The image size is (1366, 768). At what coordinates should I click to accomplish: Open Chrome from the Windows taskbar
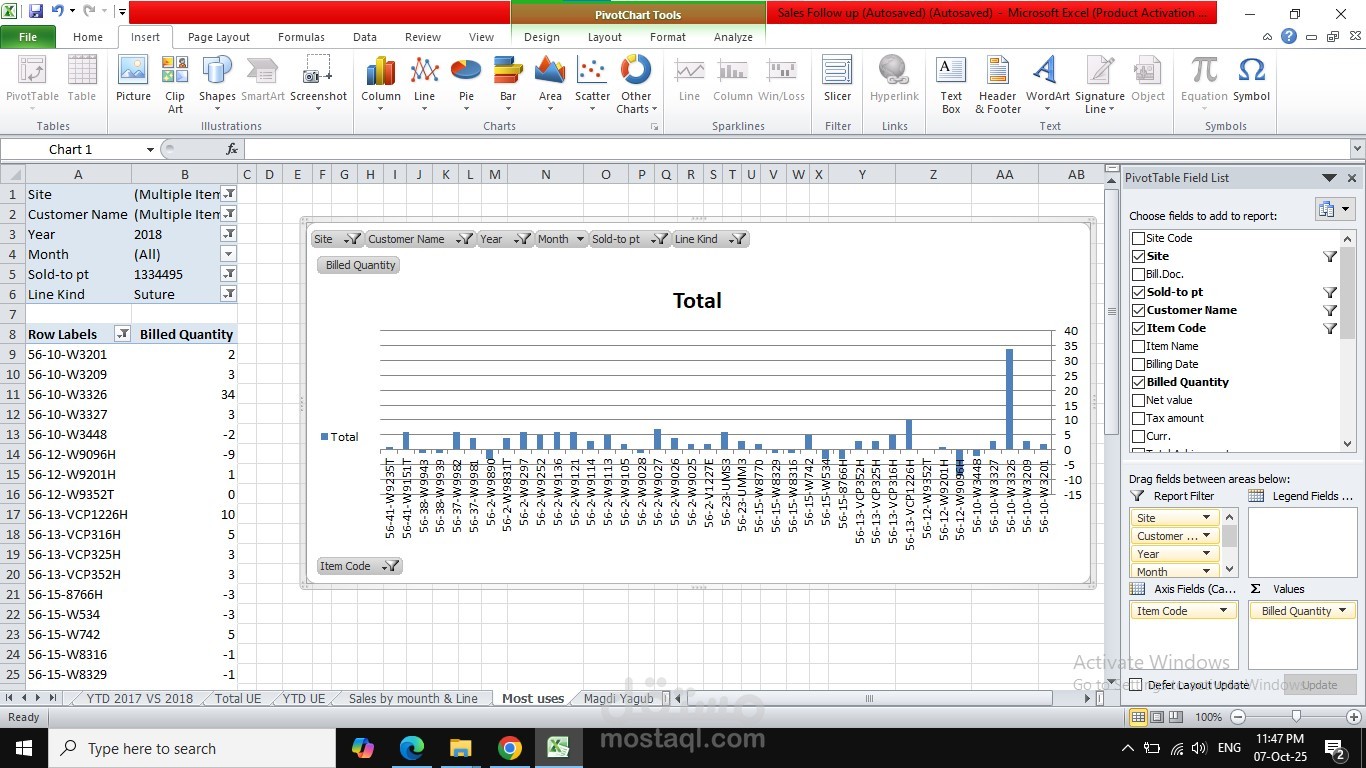pos(509,748)
